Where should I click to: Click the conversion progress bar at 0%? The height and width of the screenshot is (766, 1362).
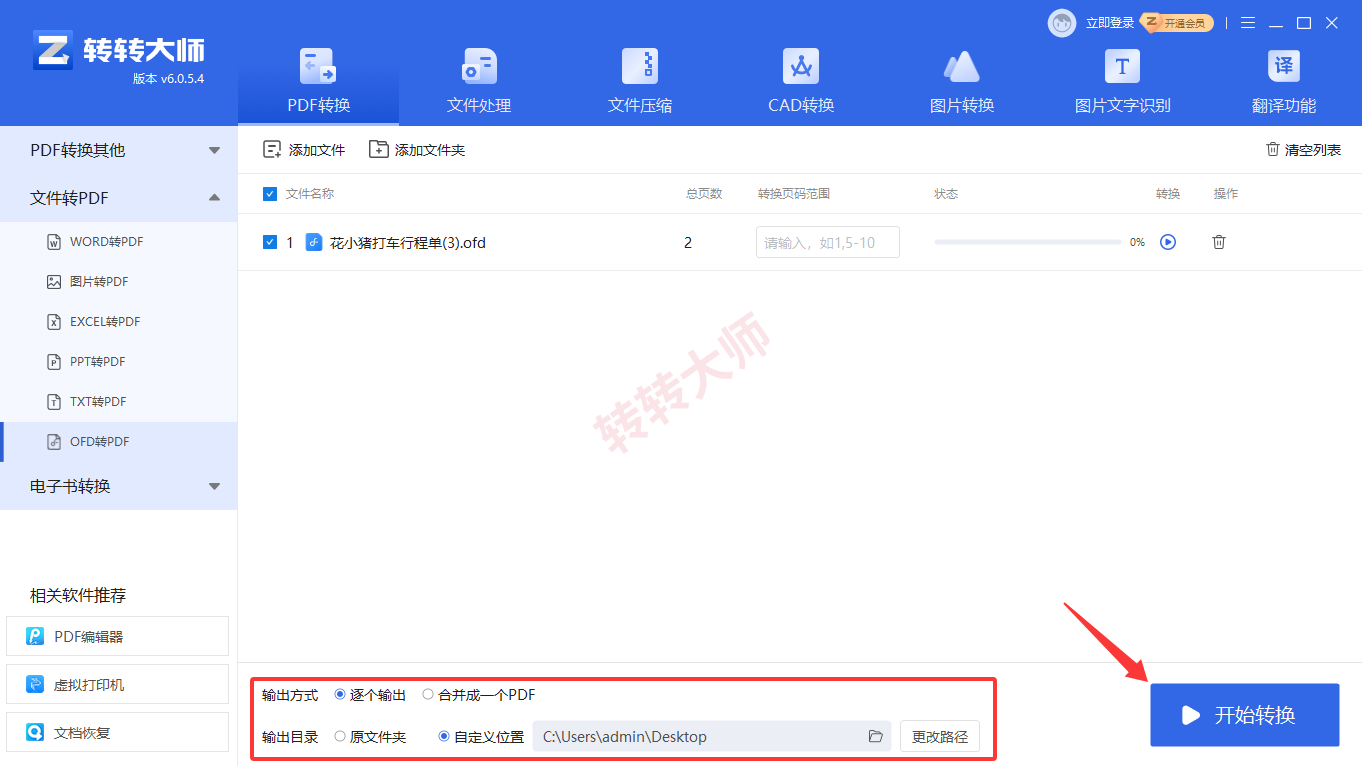1028,242
